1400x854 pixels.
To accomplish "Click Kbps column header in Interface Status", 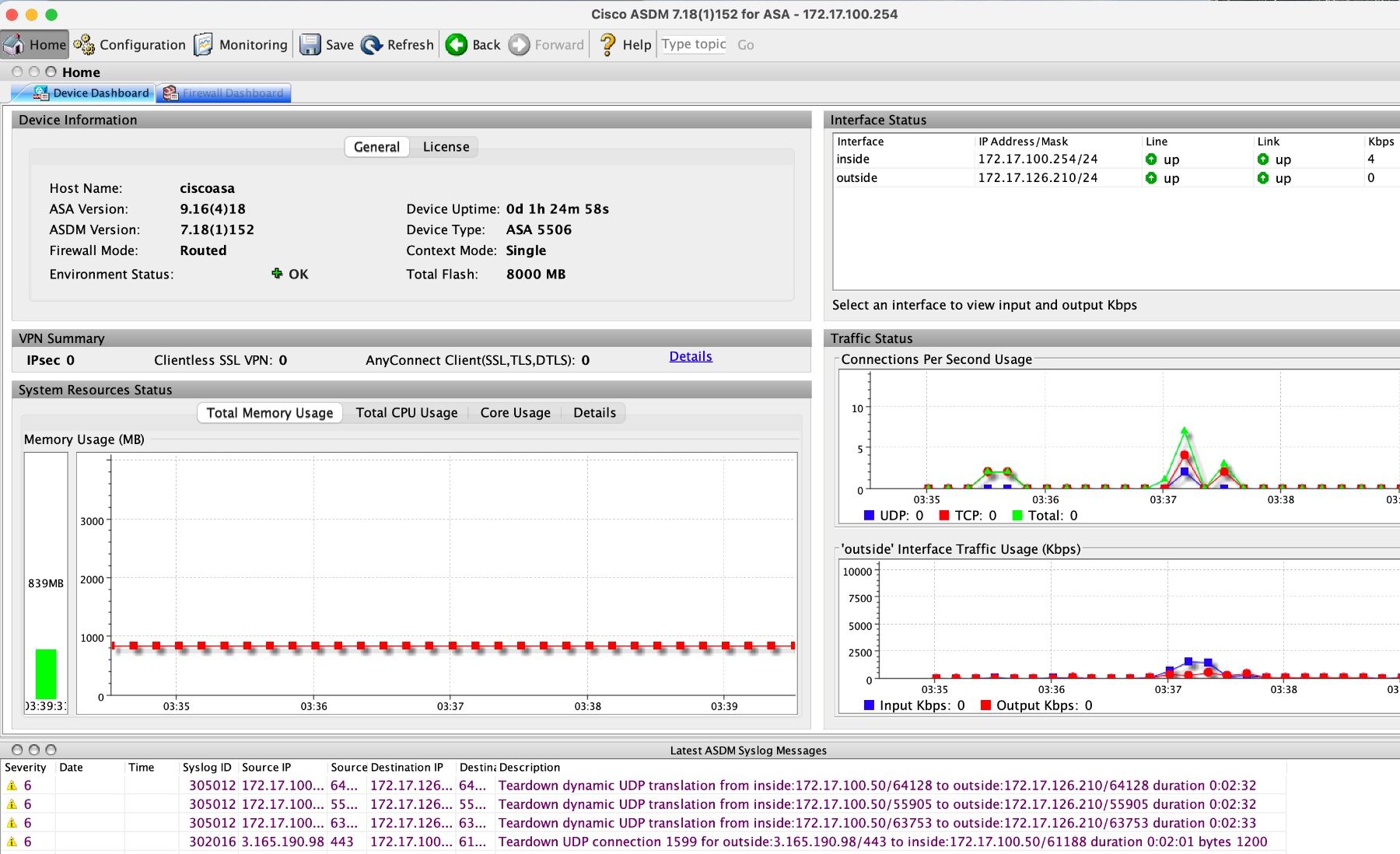I will [x=1382, y=142].
